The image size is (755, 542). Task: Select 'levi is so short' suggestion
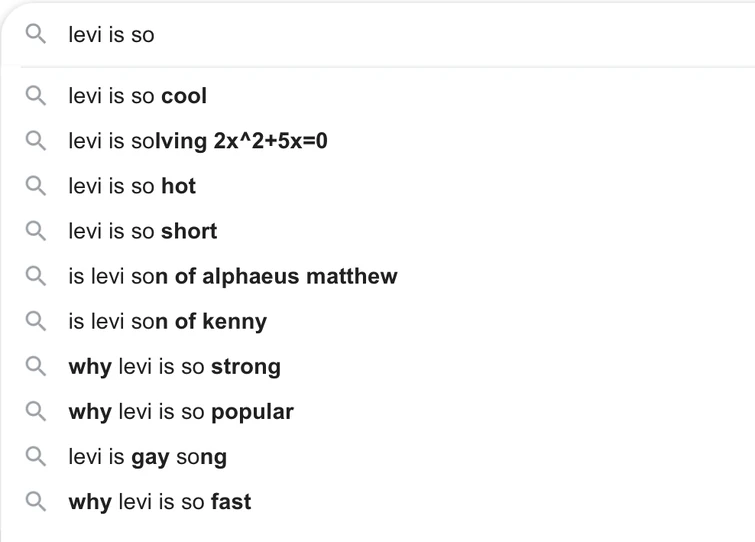(x=143, y=231)
